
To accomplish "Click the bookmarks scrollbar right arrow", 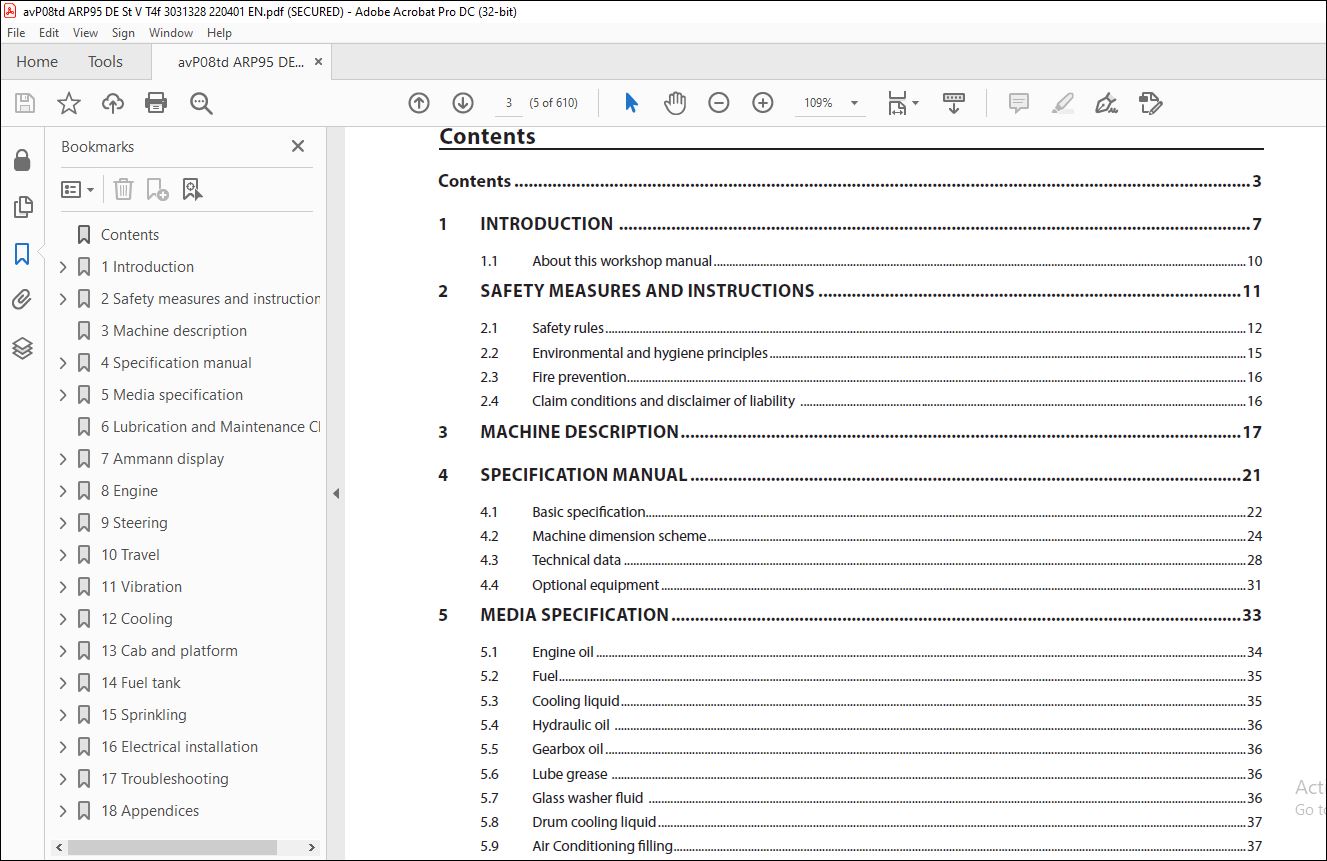I will (x=312, y=847).
